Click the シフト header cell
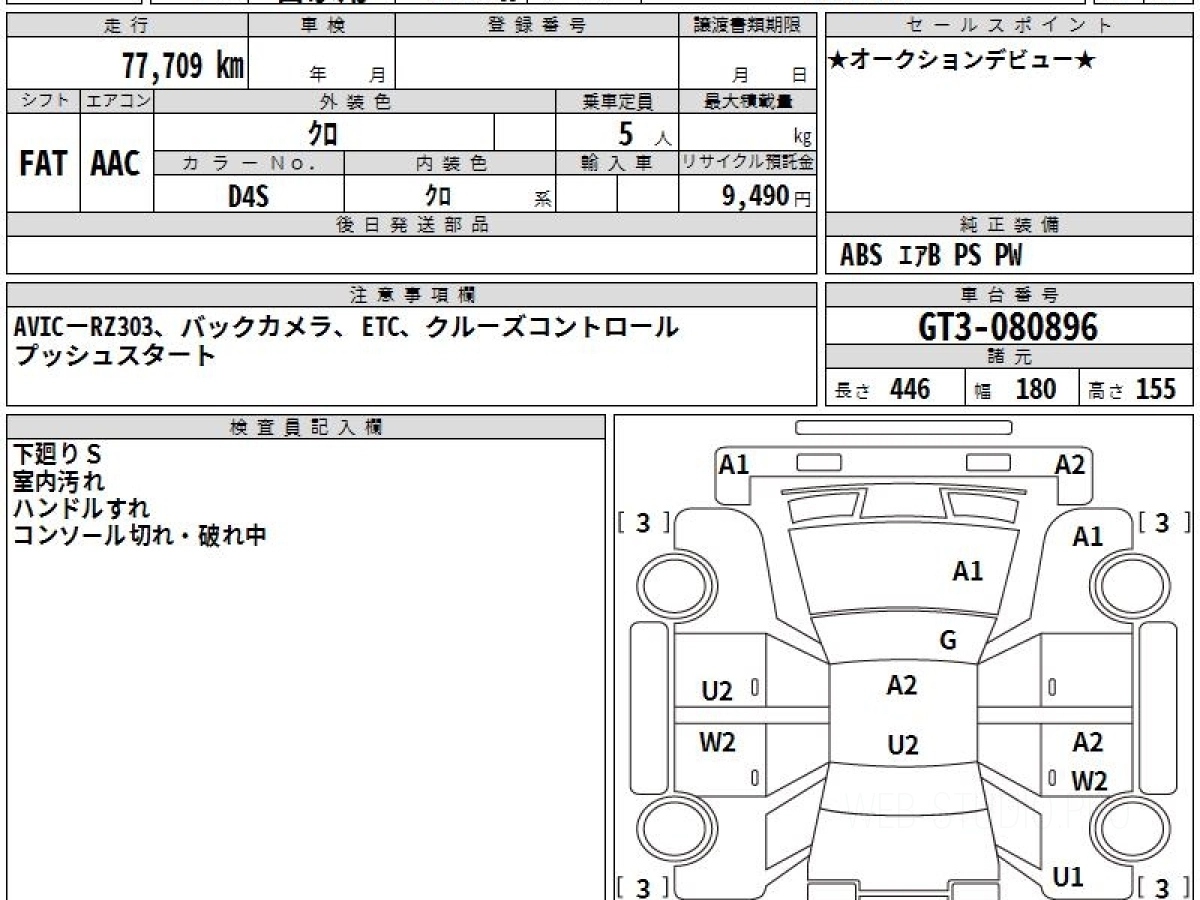The height and width of the screenshot is (900, 1200). (43, 101)
